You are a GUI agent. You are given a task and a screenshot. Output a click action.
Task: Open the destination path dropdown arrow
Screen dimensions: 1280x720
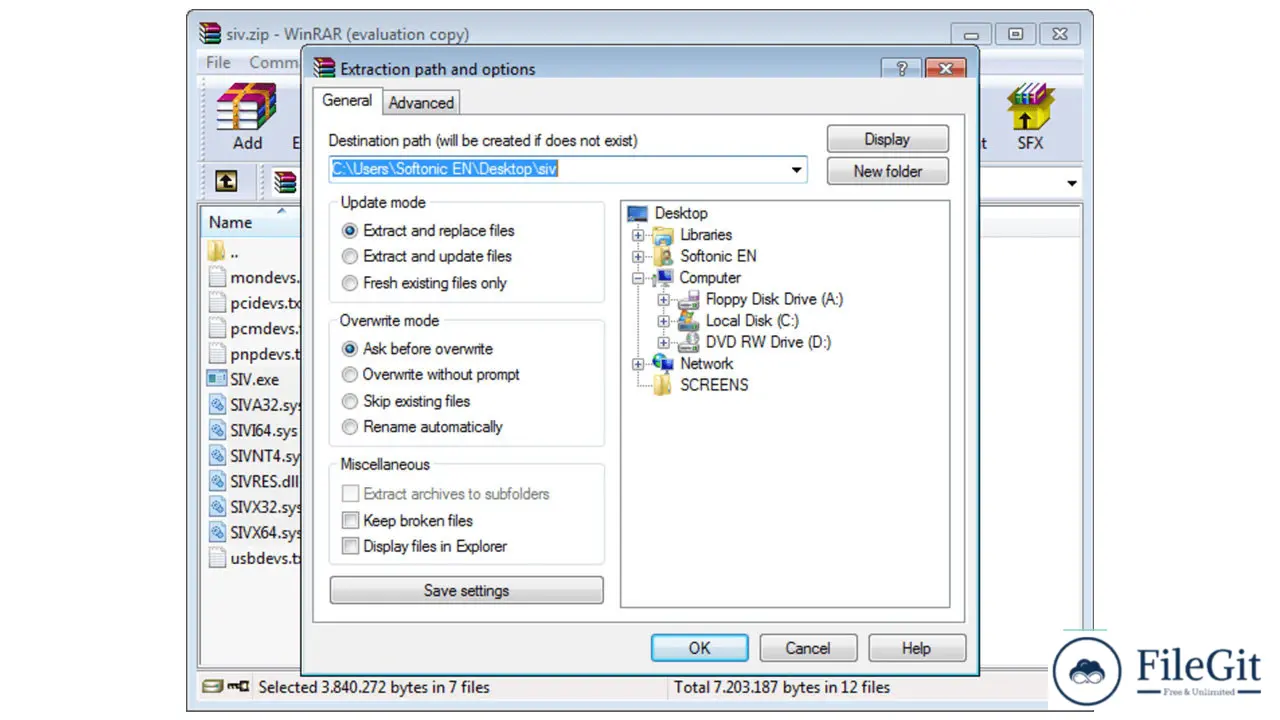point(797,169)
